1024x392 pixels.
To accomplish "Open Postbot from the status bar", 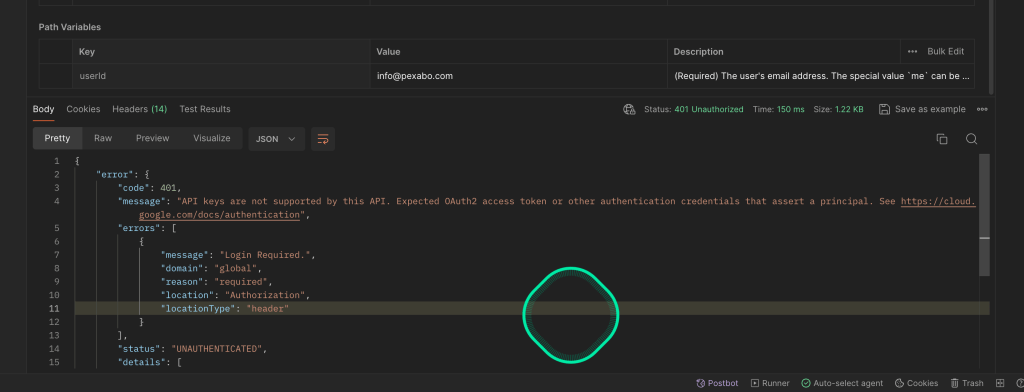I will (717, 384).
